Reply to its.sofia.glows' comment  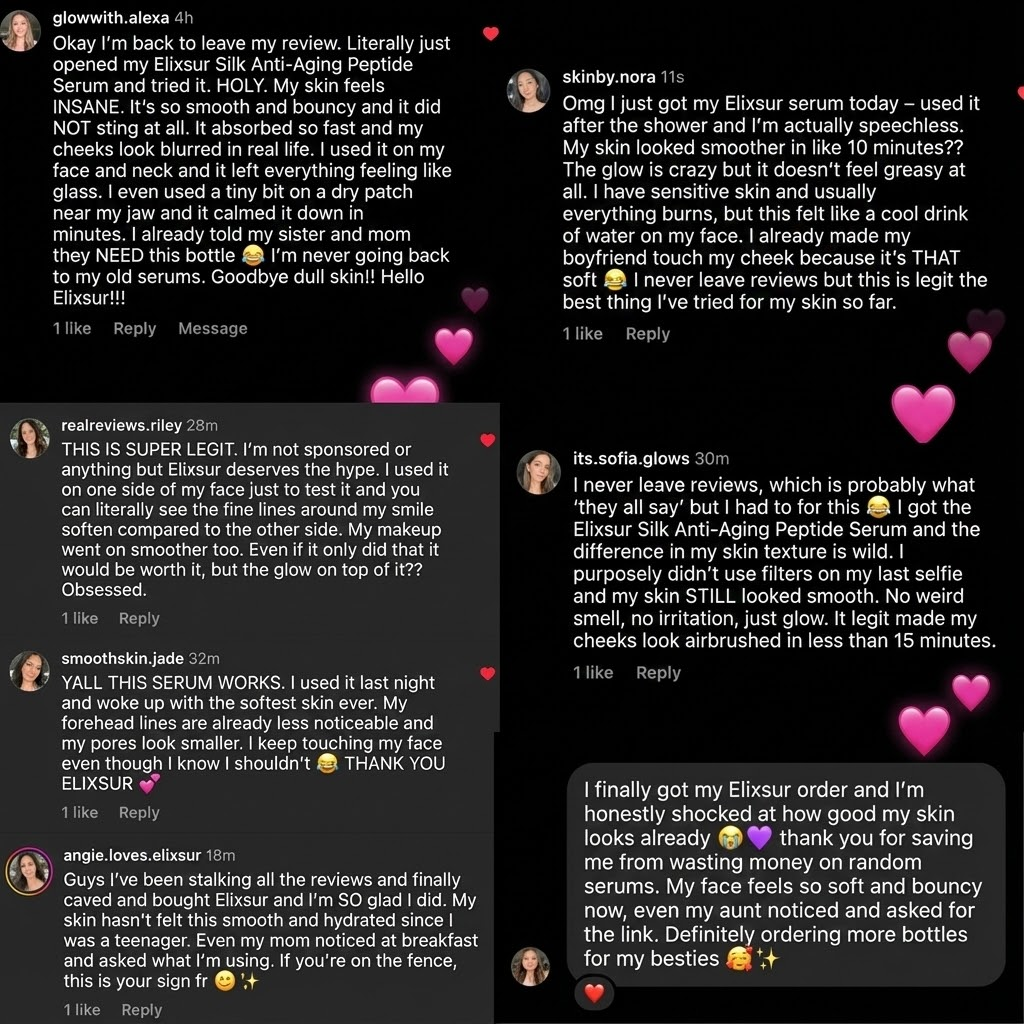click(658, 672)
